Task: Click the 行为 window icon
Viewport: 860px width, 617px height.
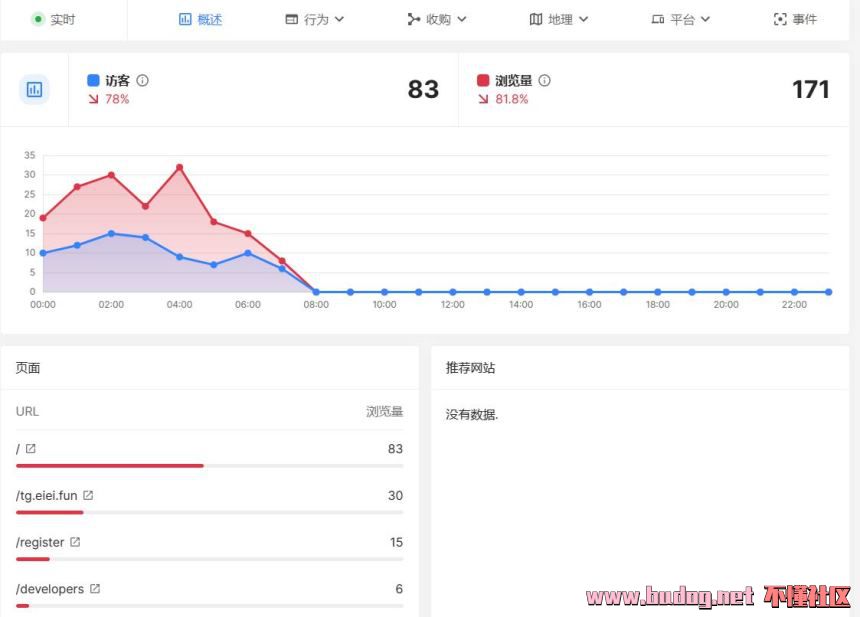Action: pos(292,20)
